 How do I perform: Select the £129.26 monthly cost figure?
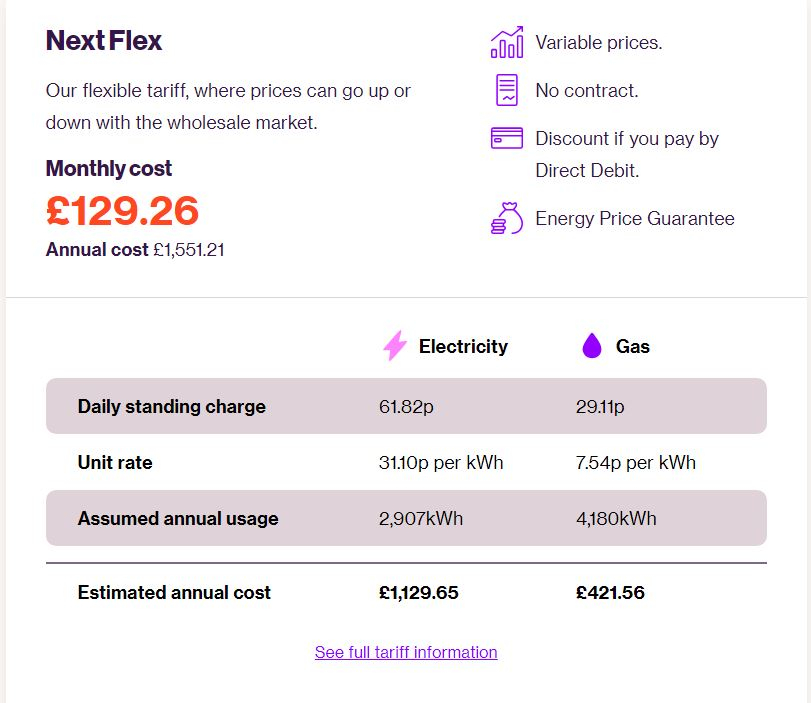pyautogui.click(x=122, y=211)
